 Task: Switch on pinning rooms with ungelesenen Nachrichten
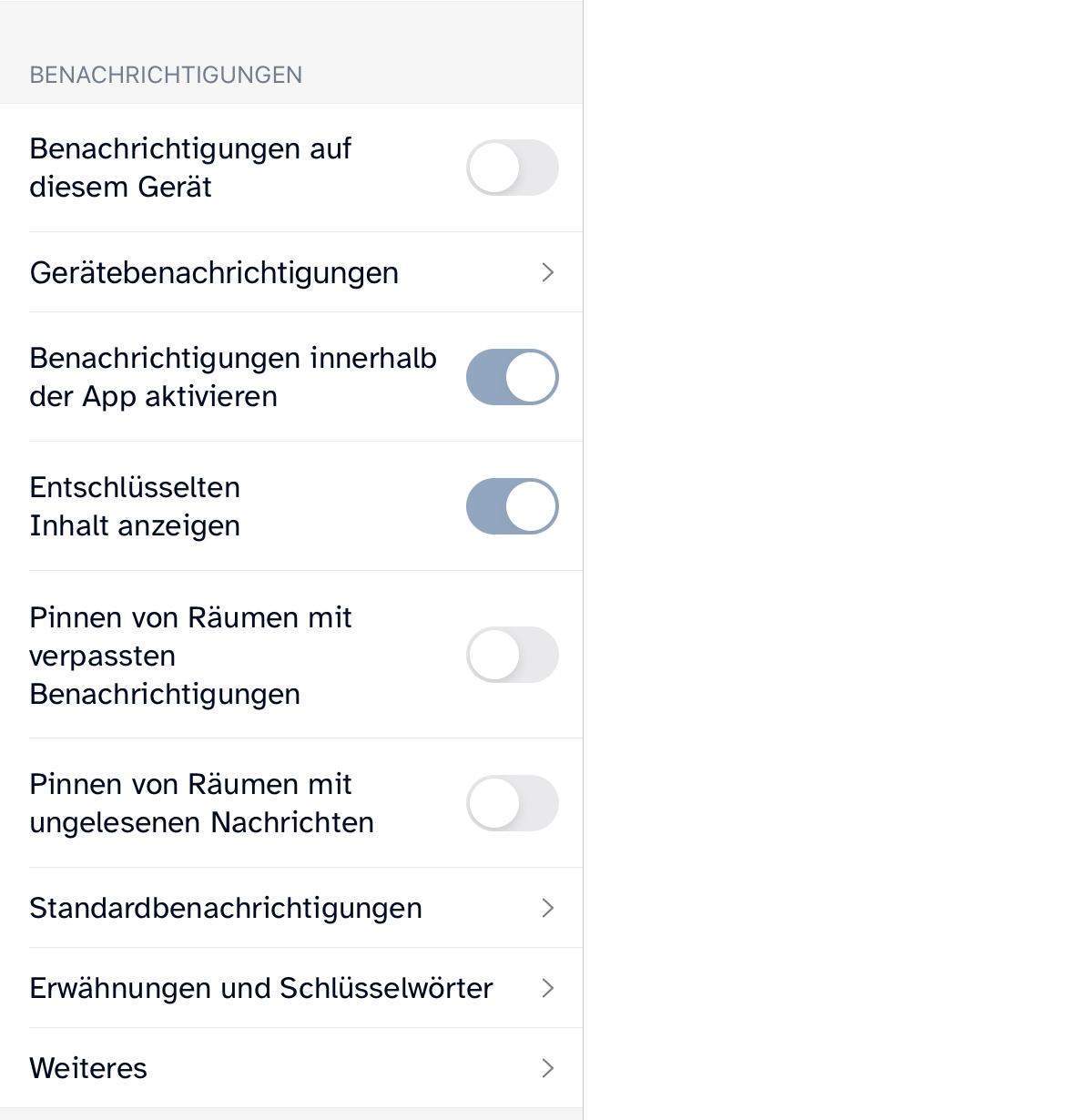(x=512, y=803)
